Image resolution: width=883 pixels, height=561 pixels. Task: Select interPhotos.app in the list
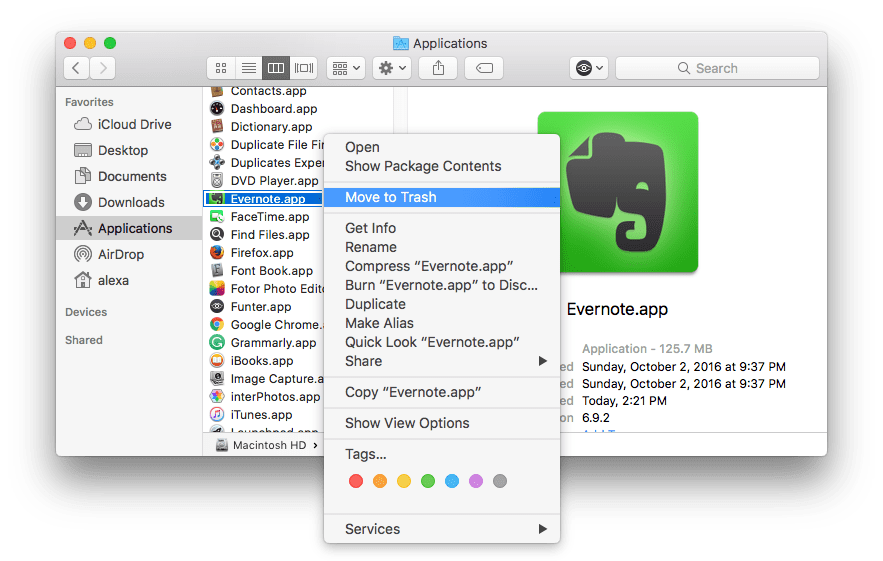click(x=264, y=397)
